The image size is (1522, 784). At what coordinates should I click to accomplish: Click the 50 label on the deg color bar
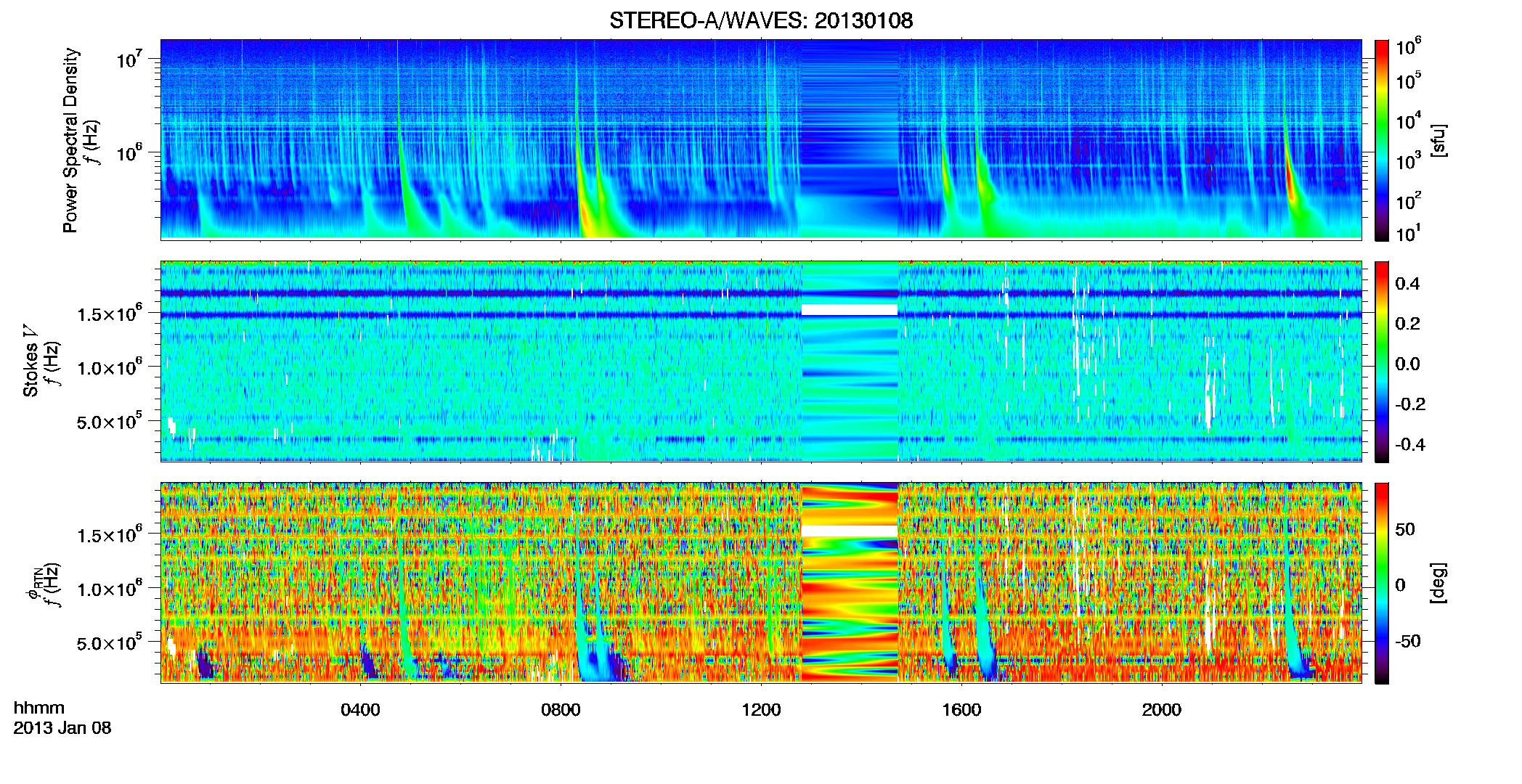point(1405,529)
